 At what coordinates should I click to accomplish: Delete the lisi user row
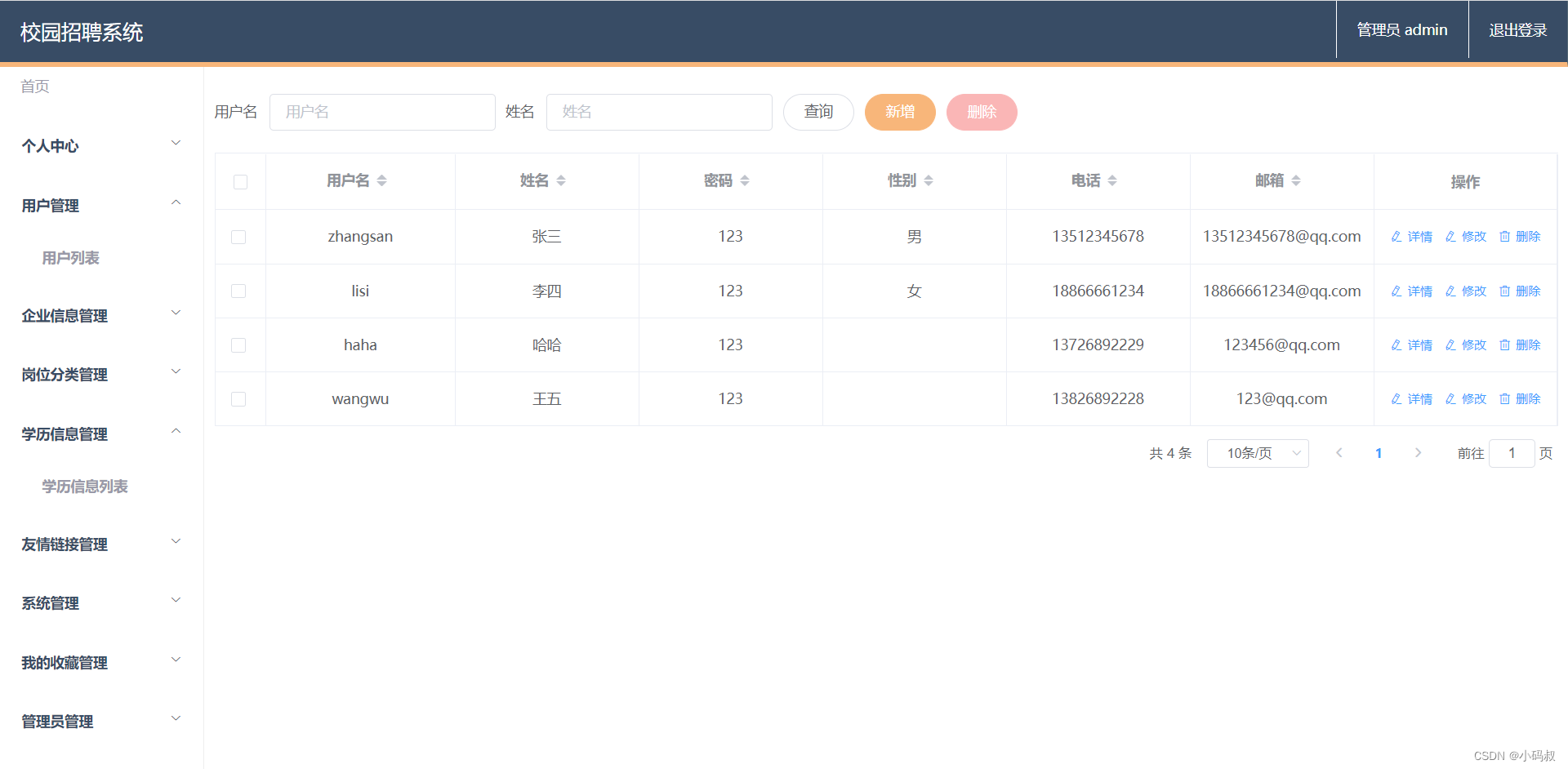(x=1520, y=291)
